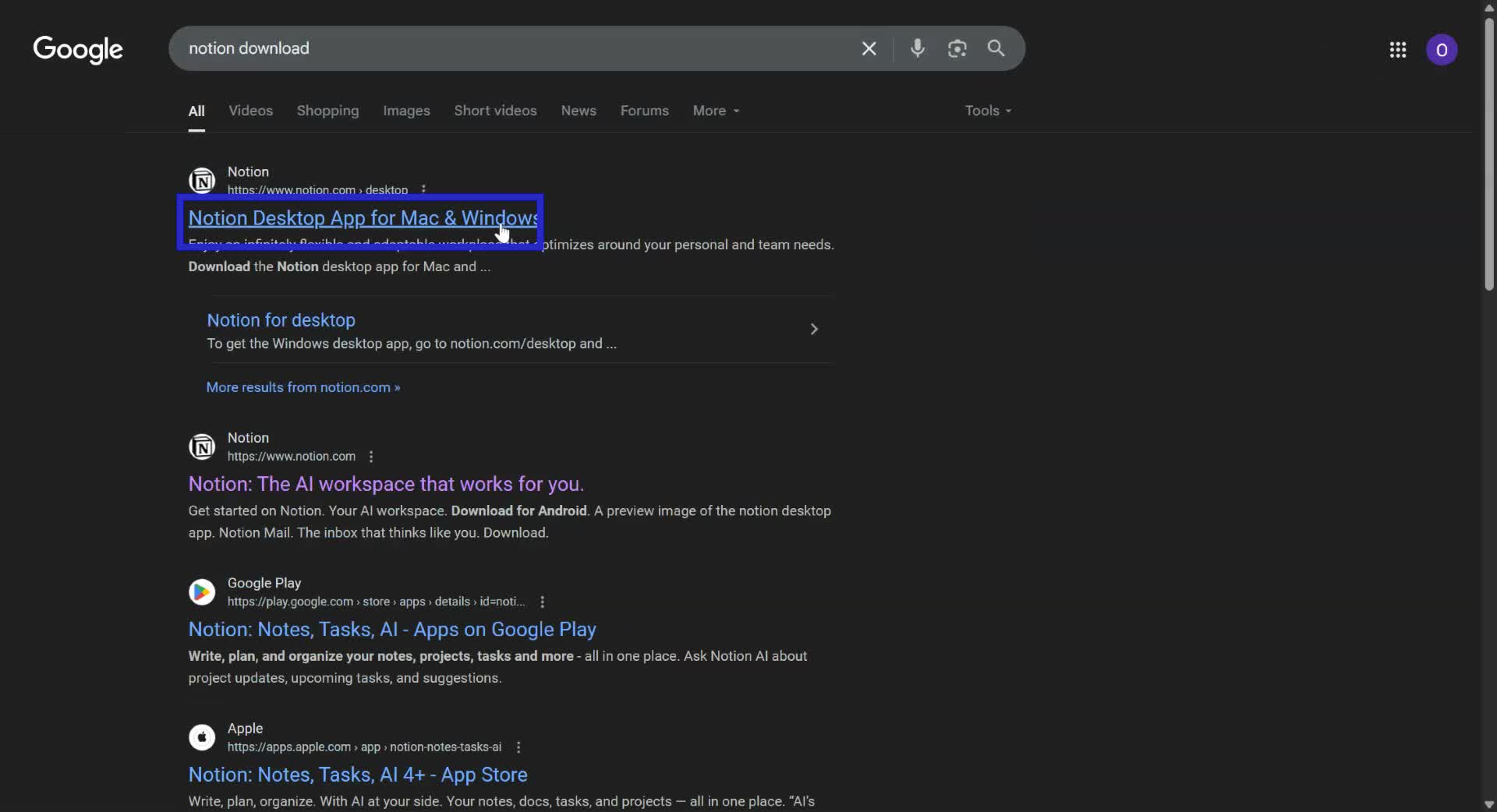Screen dimensions: 1497x812
Task: Open the More tab dropdown
Action: 713,111
